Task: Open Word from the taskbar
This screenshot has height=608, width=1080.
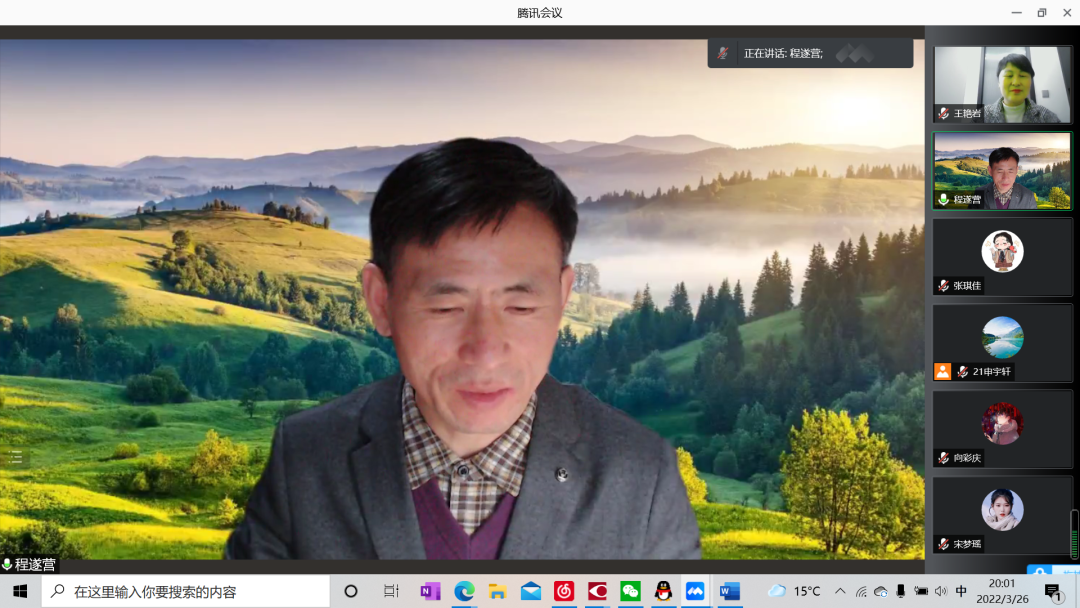Action: (729, 591)
